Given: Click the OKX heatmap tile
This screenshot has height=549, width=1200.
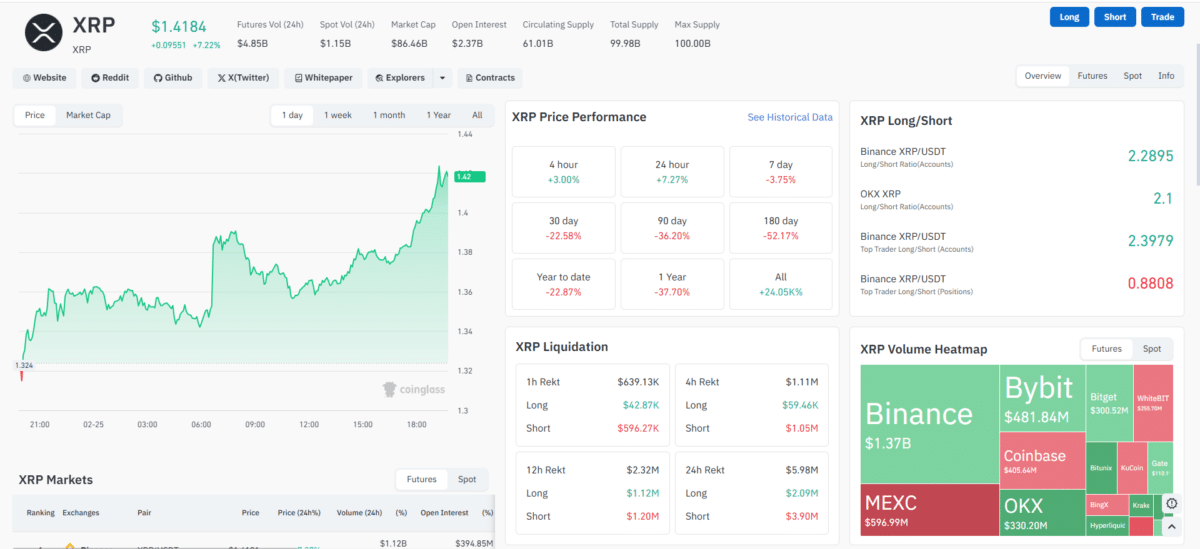Looking at the screenshot, I should 1043,513.
